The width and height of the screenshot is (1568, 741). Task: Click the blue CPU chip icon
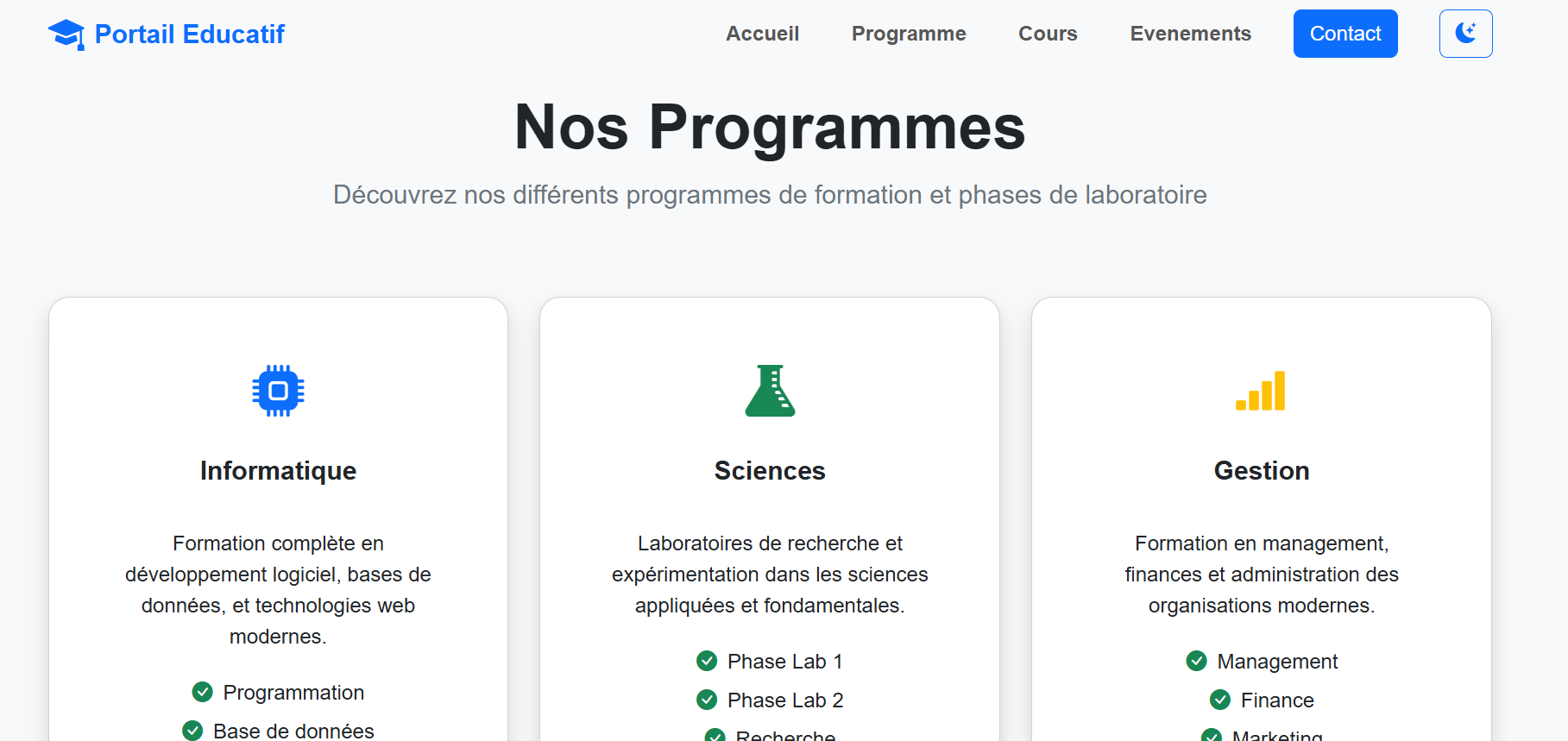278,391
